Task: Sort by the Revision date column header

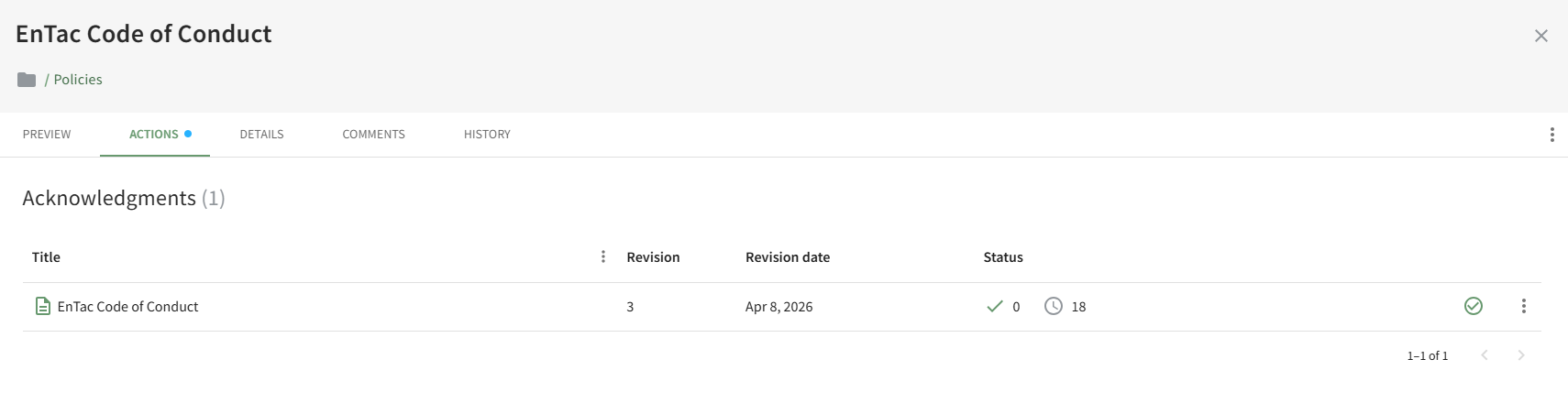Action: click(787, 257)
